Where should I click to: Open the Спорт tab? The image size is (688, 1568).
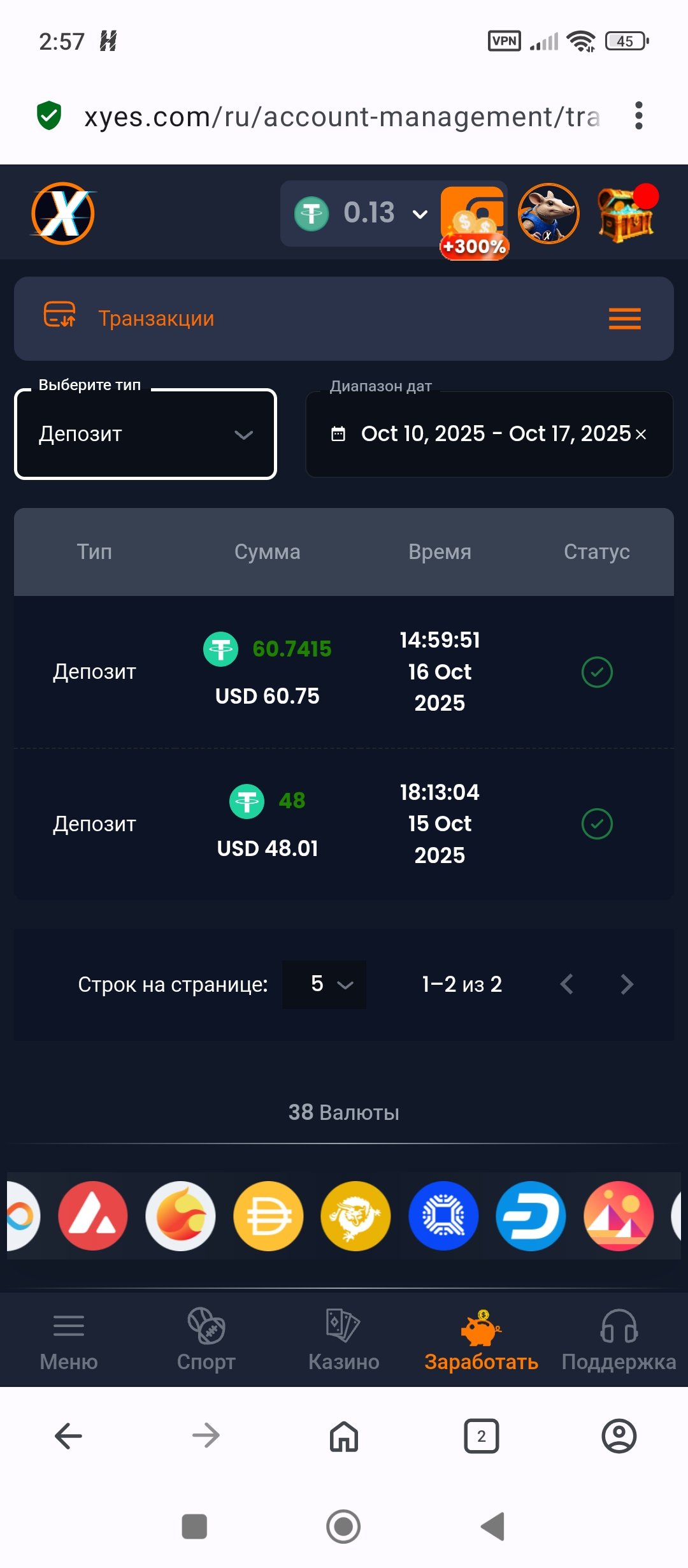(206, 1340)
